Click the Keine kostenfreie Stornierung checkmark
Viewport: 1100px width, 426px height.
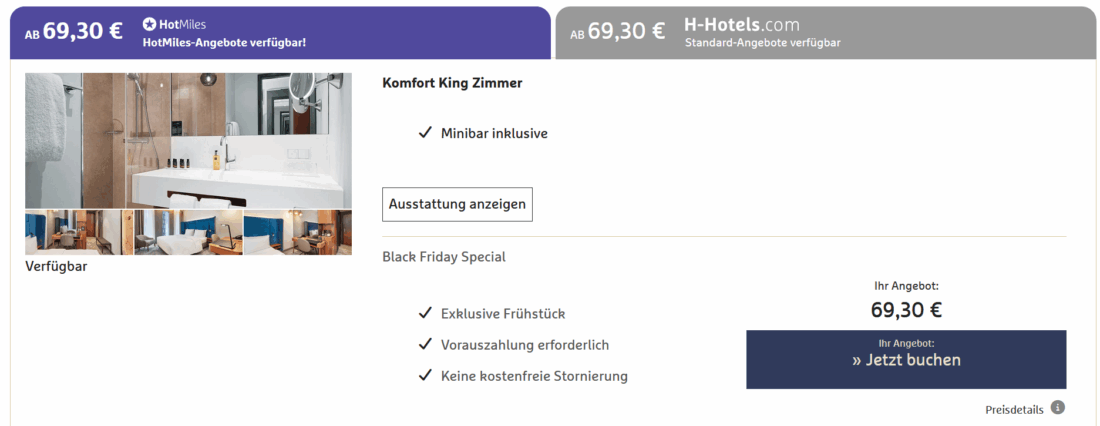pos(425,376)
